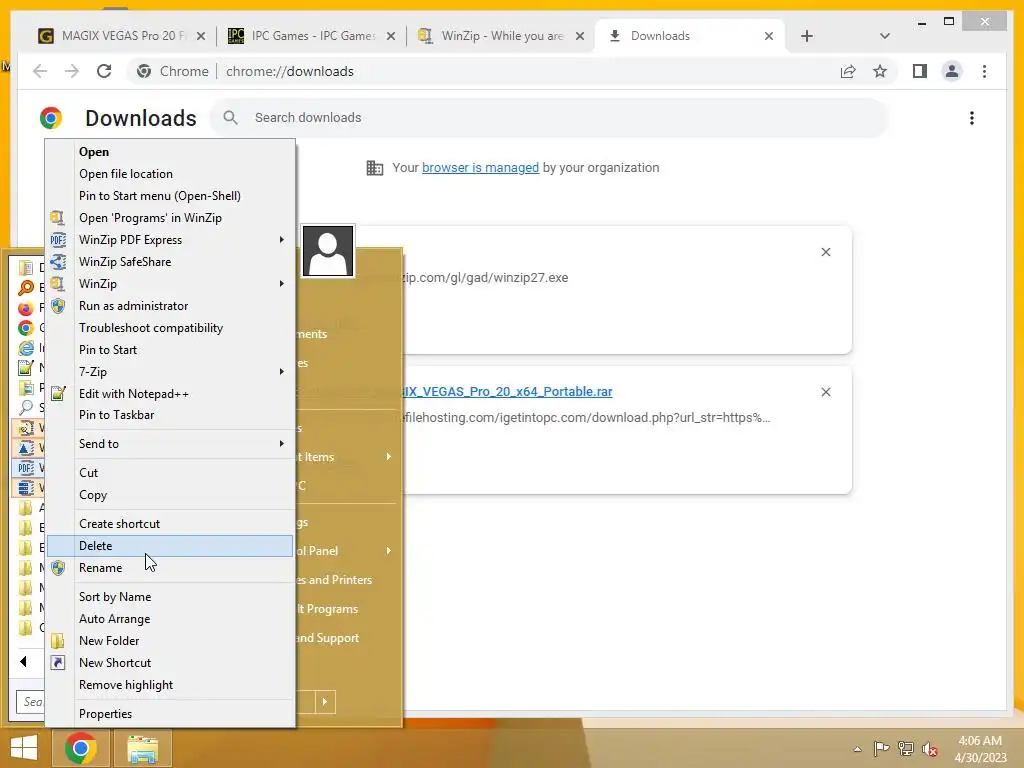Choose New Shortcut
Viewport: 1024px width, 768px height.
170,662
